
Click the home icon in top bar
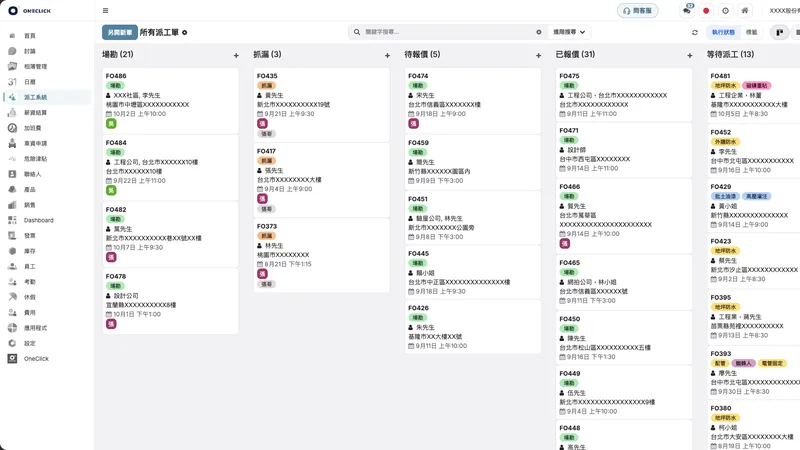point(744,11)
